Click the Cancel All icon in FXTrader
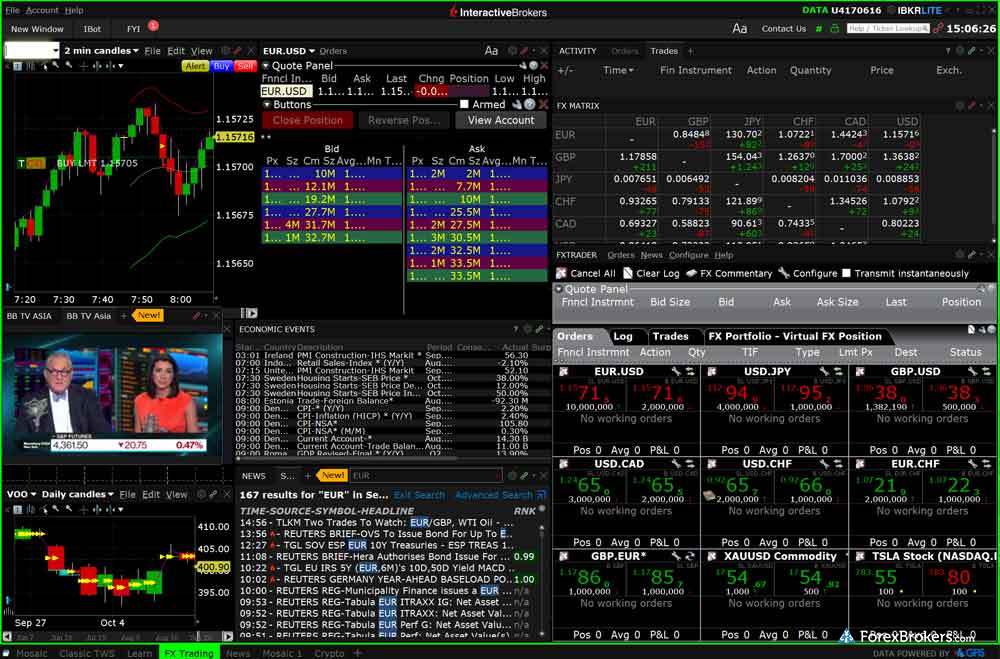 562,273
